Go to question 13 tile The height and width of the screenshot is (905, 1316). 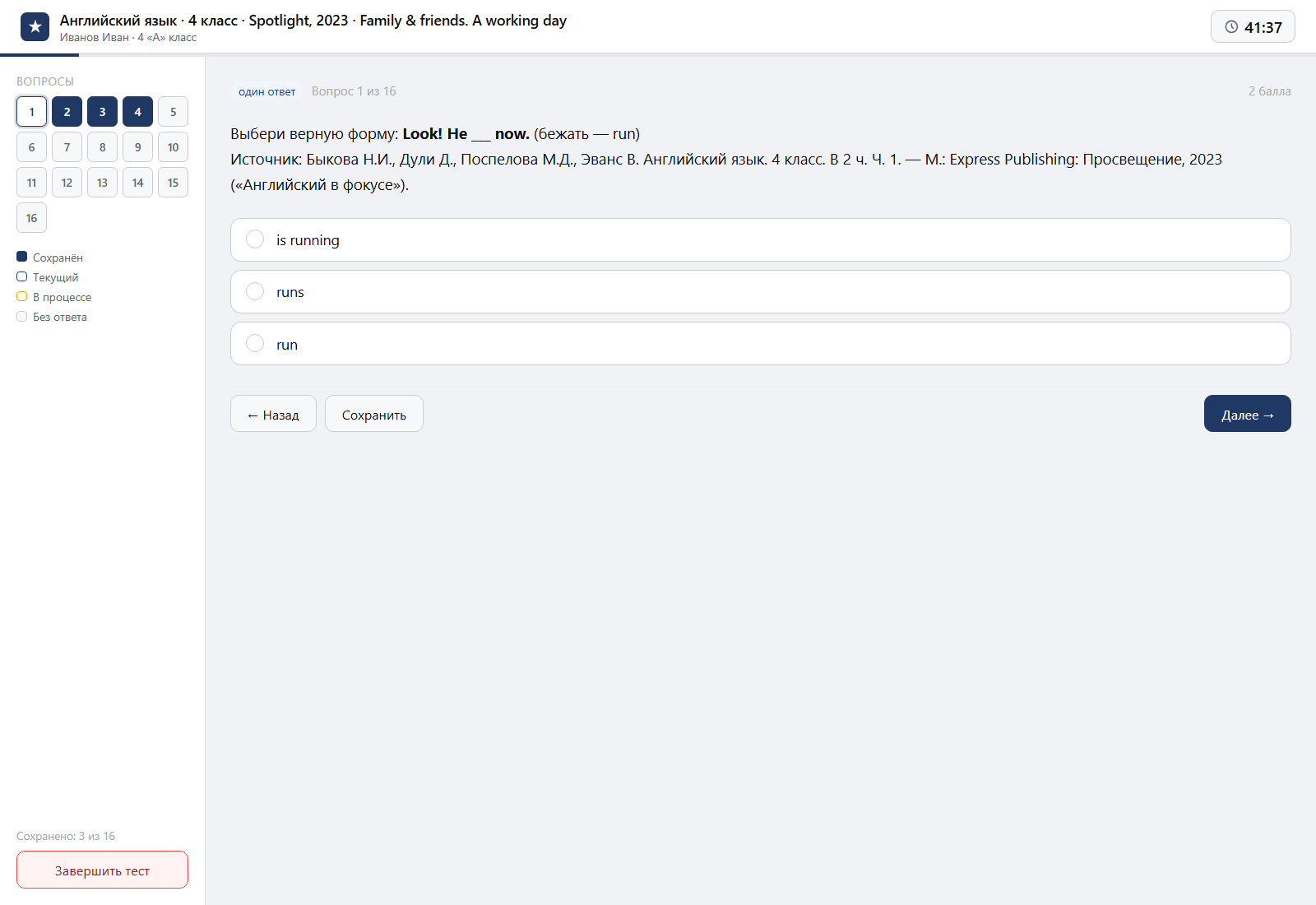pos(102,183)
